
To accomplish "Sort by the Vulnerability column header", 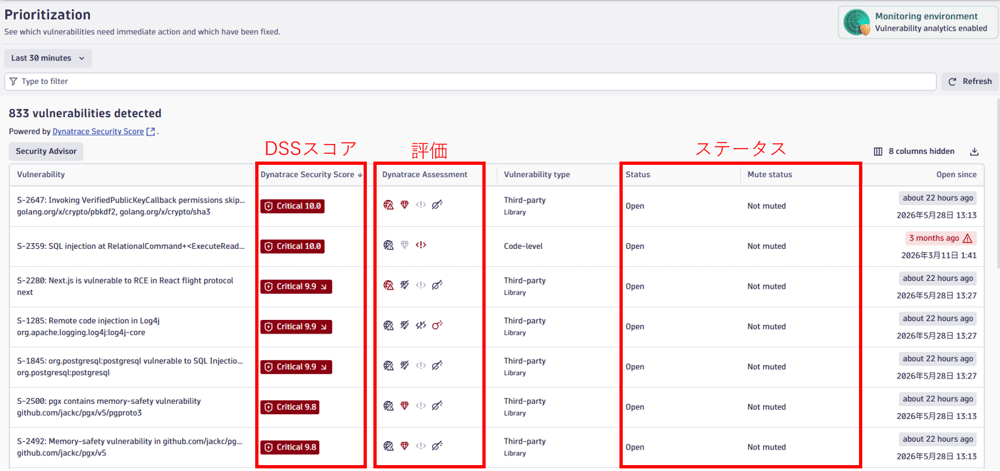I will (x=41, y=175).
